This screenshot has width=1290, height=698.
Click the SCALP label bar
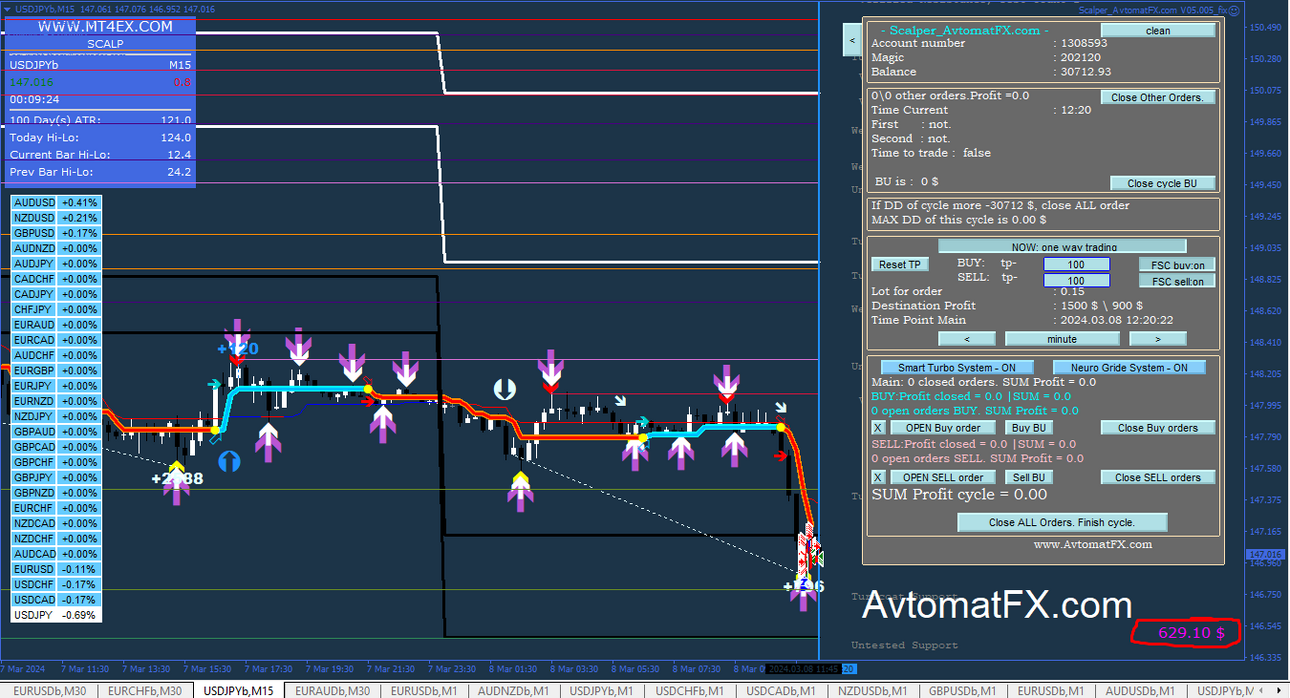(x=105, y=44)
